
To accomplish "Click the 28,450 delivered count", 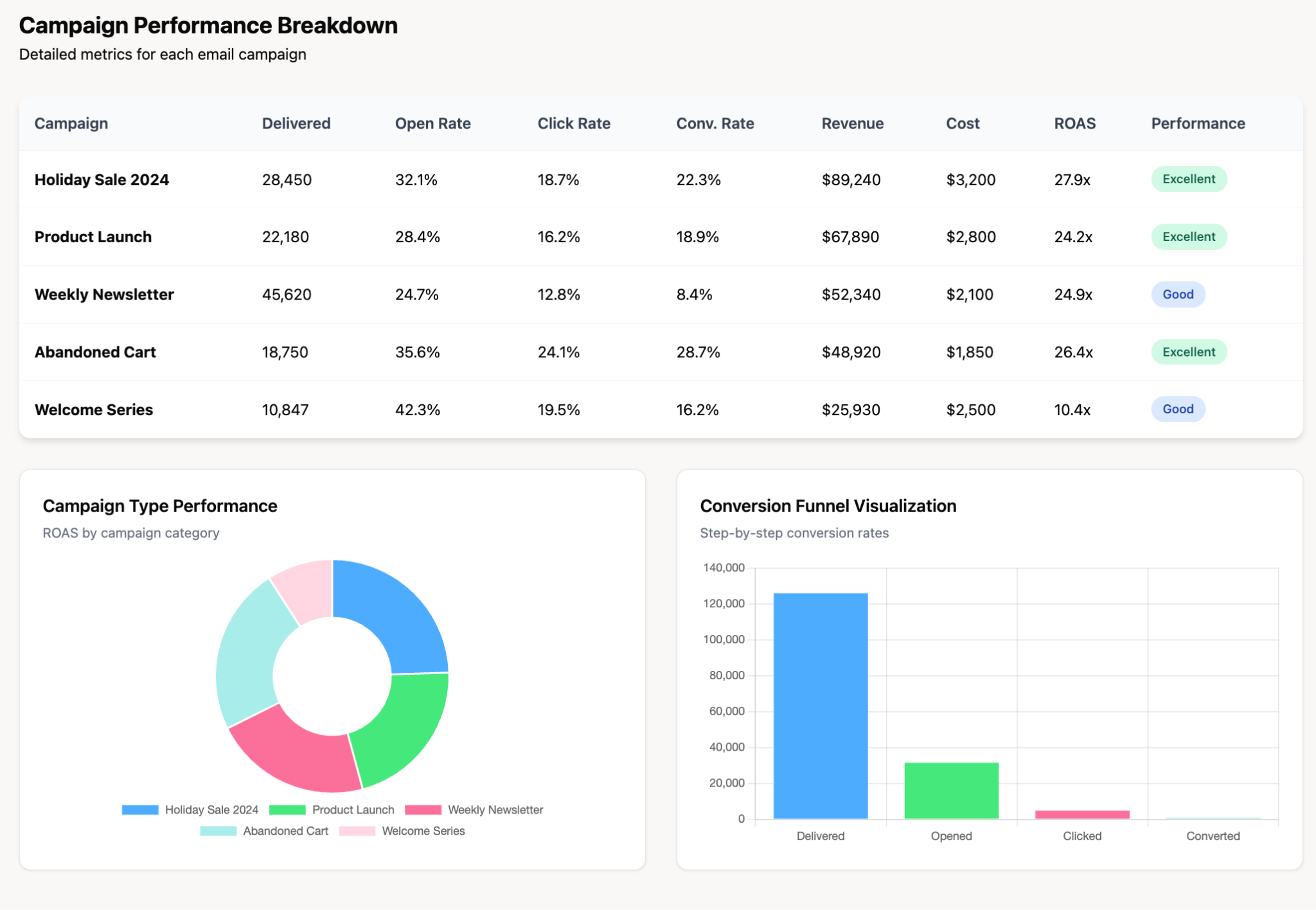I will tap(287, 180).
